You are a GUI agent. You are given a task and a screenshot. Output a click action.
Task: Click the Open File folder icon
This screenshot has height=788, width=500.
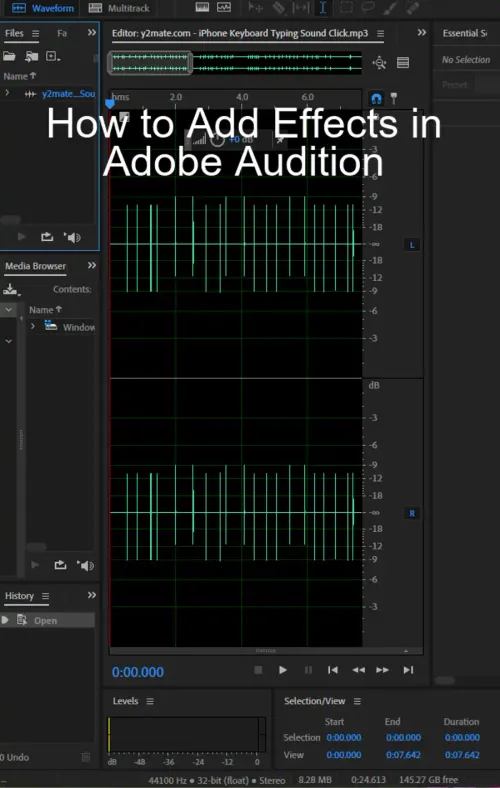pyautogui.click(x=9, y=56)
